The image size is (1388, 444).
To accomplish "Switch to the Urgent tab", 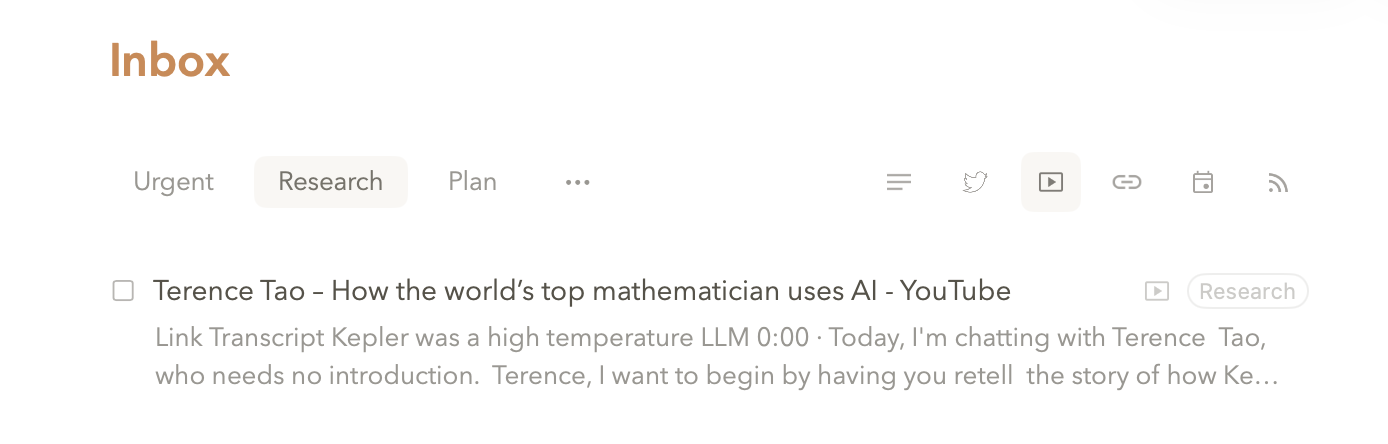I will pyautogui.click(x=174, y=182).
